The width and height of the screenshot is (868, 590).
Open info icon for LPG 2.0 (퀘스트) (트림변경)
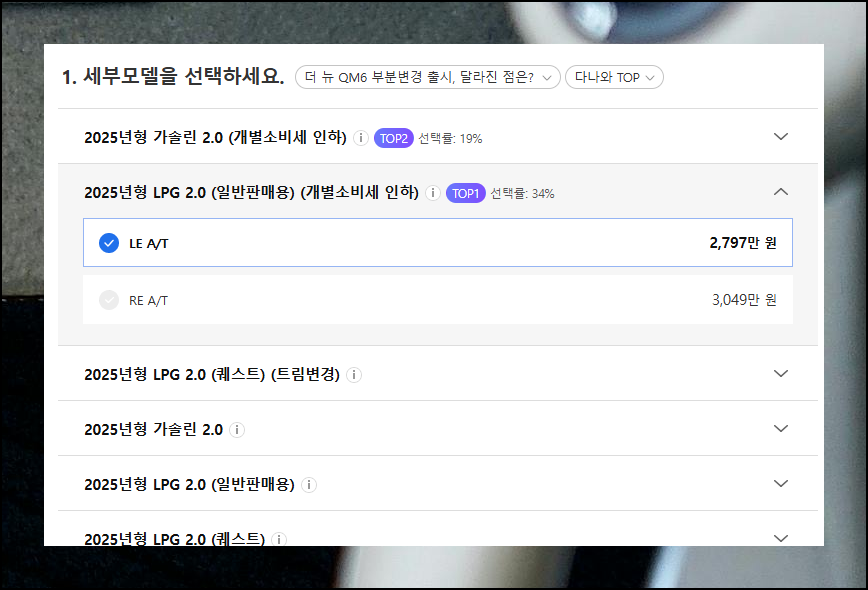point(354,375)
